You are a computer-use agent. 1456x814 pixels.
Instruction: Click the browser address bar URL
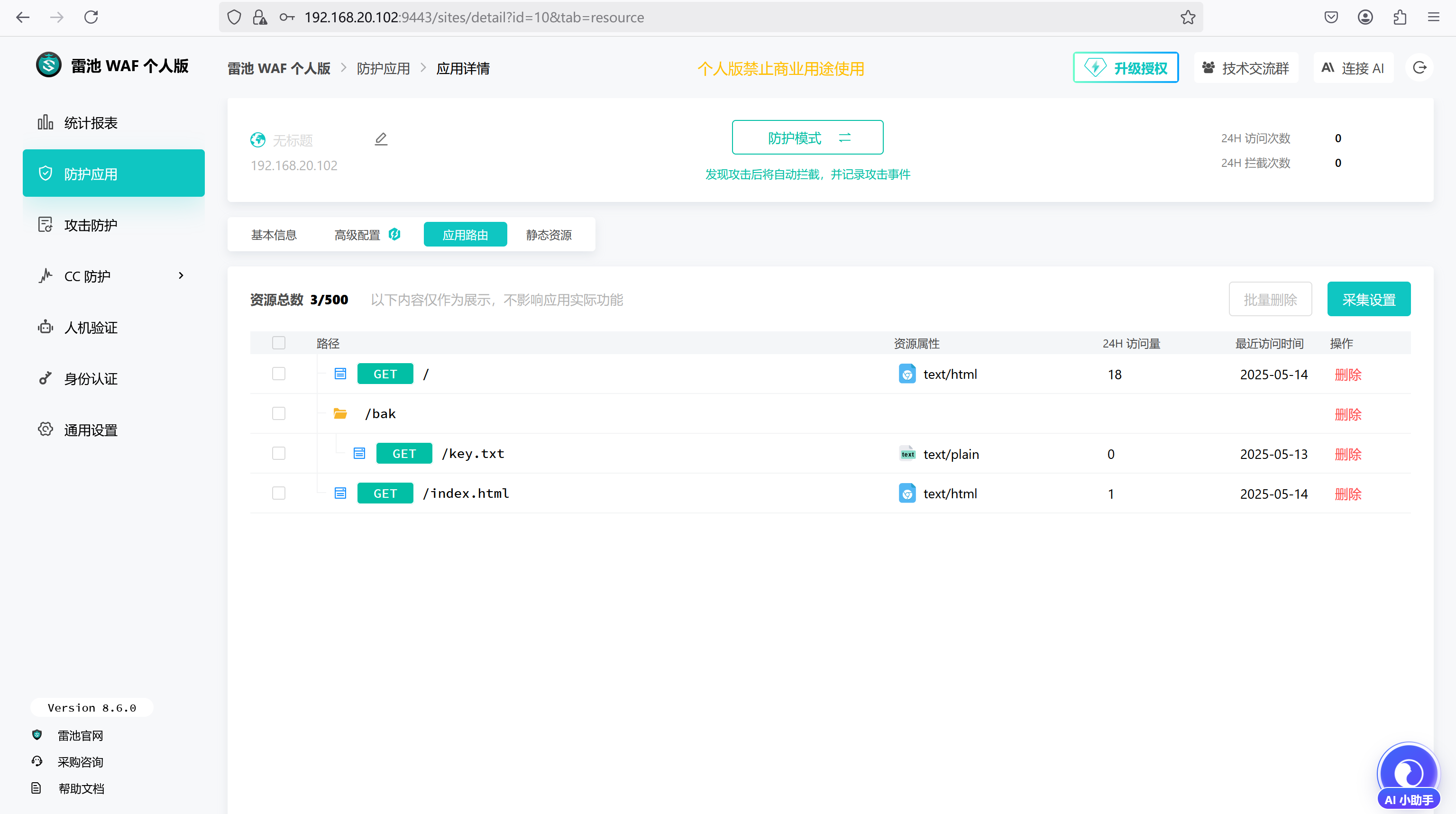coord(474,18)
